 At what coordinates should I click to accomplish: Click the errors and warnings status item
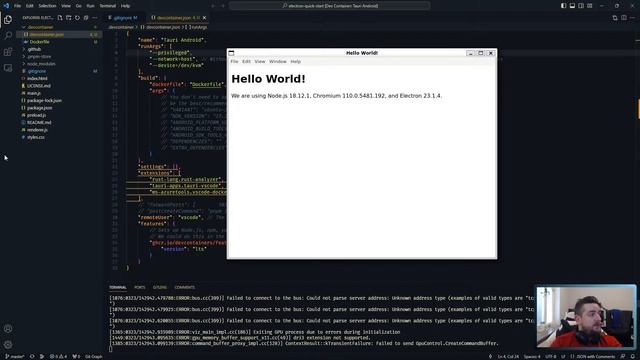(58, 357)
